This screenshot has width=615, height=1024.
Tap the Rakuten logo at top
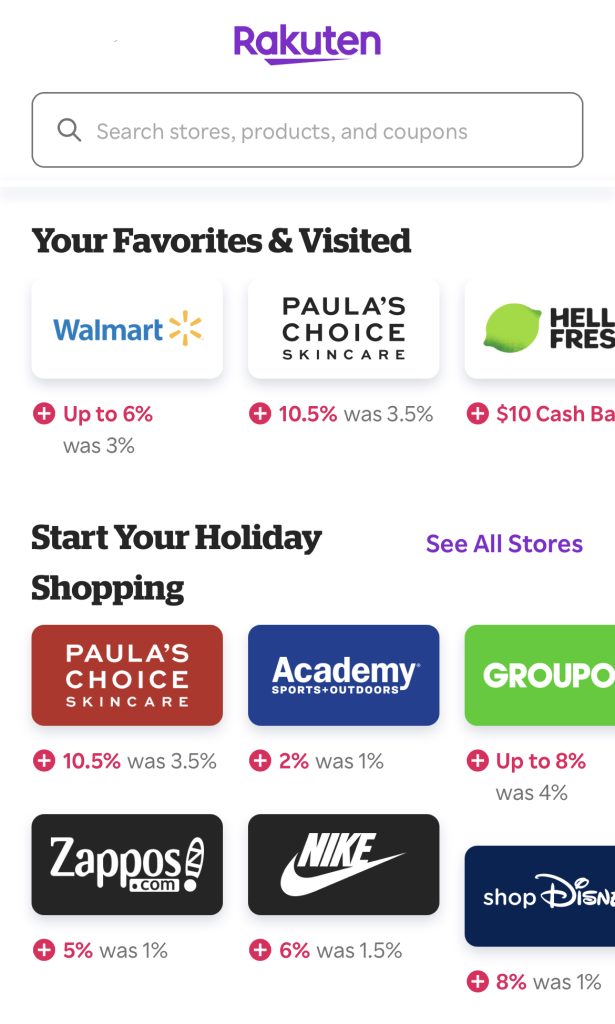pos(307,44)
